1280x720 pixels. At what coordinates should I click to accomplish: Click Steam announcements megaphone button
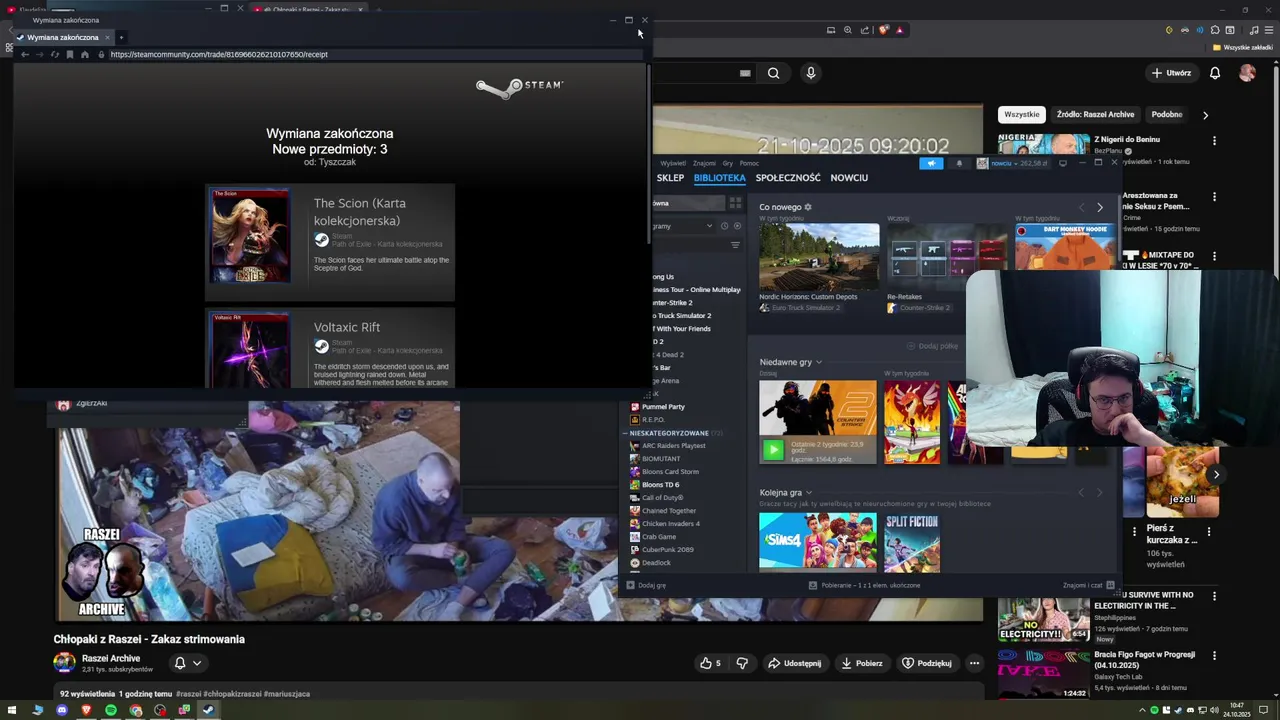pos(931,163)
